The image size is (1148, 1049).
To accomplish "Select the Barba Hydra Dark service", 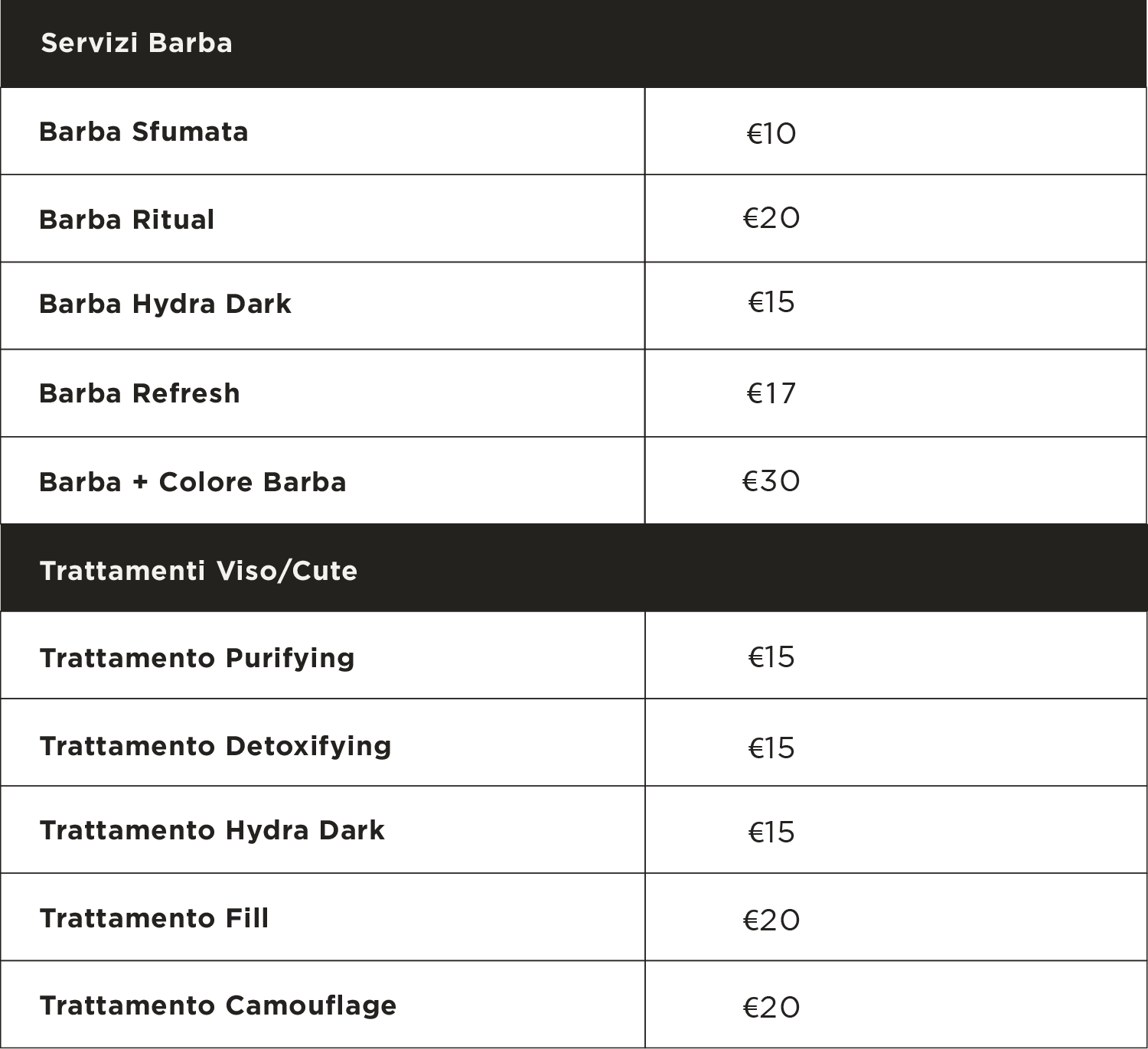I will tap(165, 304).
